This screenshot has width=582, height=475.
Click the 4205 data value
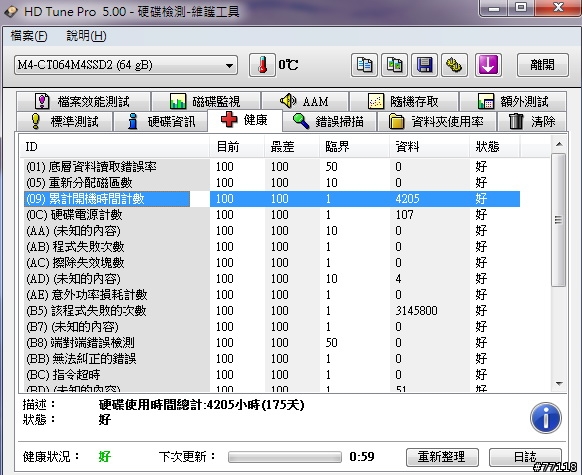pos(407,199)
